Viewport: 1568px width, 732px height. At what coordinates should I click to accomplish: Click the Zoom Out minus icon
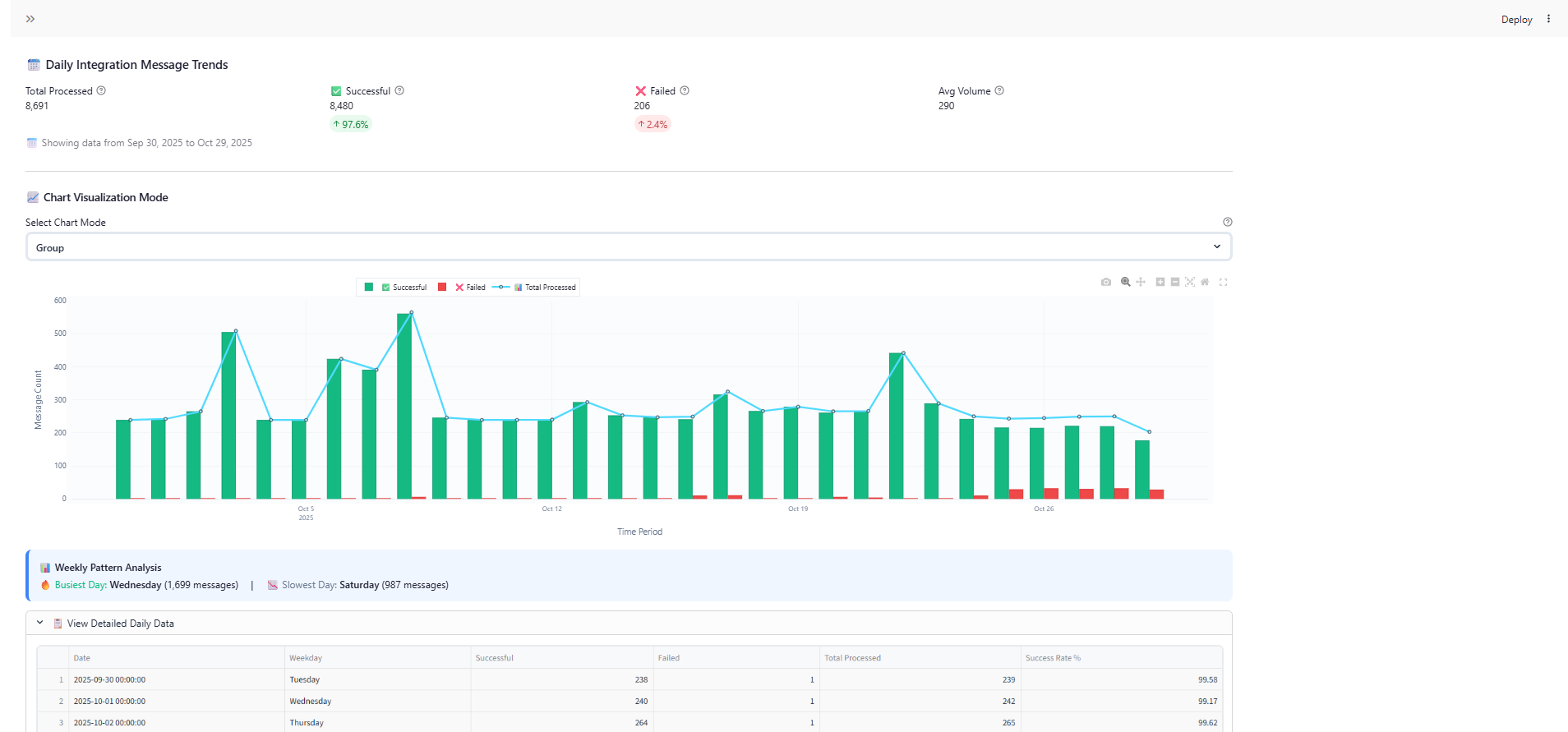point(1175,282)
